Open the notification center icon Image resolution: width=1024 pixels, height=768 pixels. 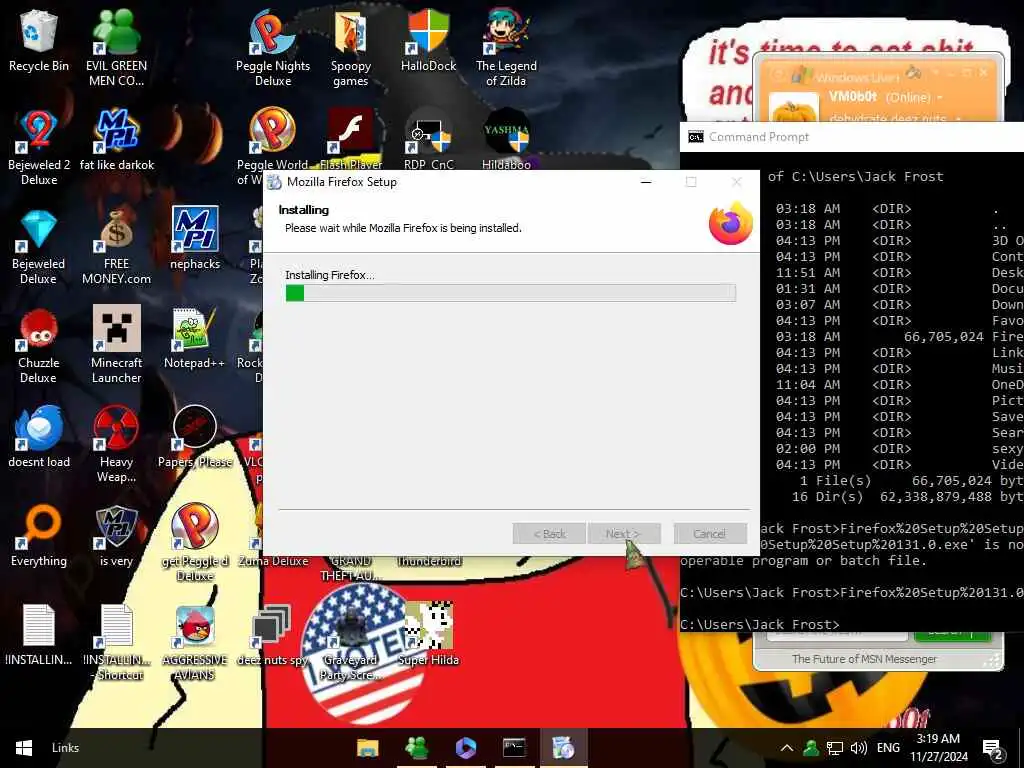click(x=992, y=749)
